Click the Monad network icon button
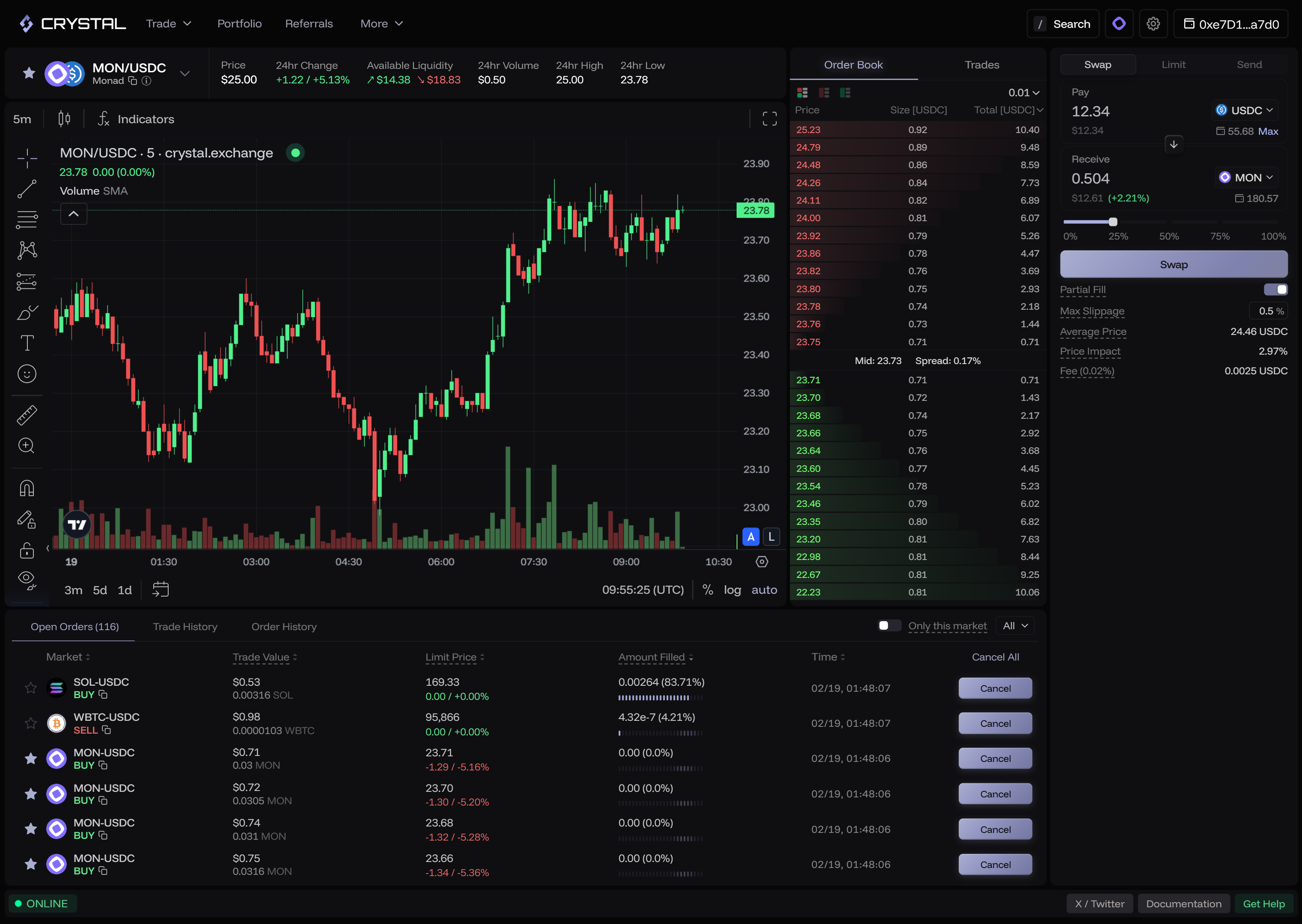The height and width of the screenshot is (924, 1302). click(1119, 24)
